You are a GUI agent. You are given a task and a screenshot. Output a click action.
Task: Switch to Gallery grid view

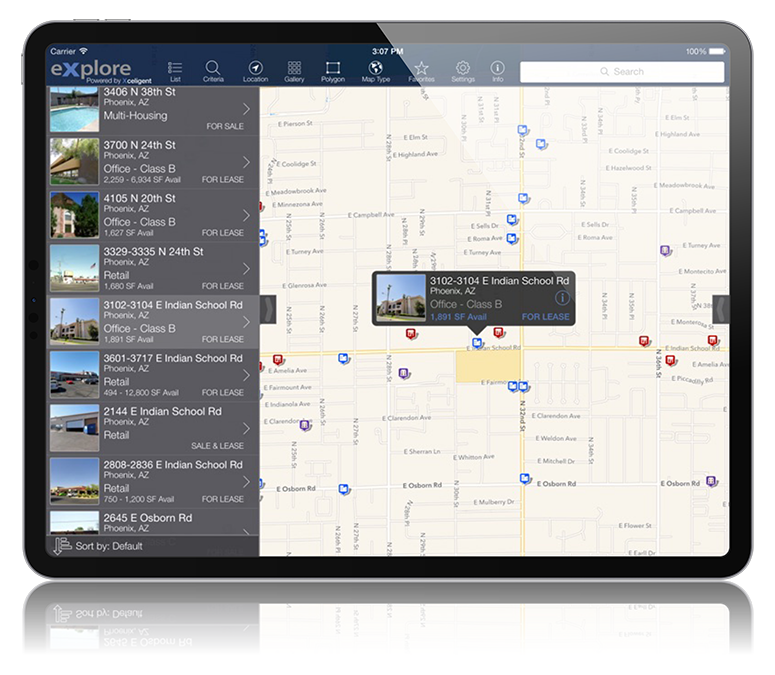tap(294, 70)
